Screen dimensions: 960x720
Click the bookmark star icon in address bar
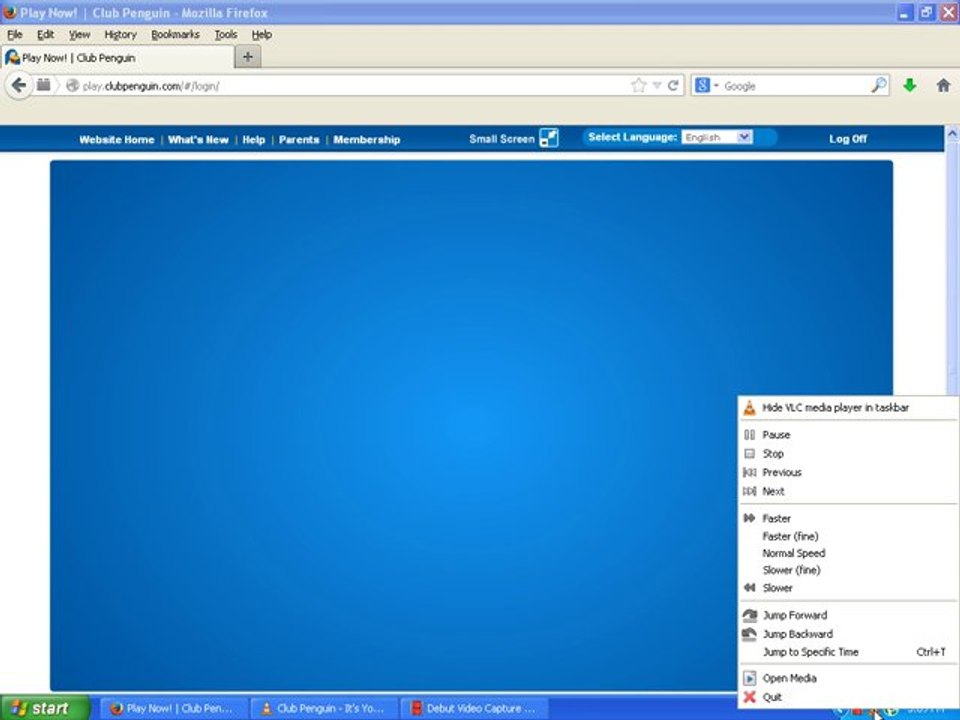(639, 86)
